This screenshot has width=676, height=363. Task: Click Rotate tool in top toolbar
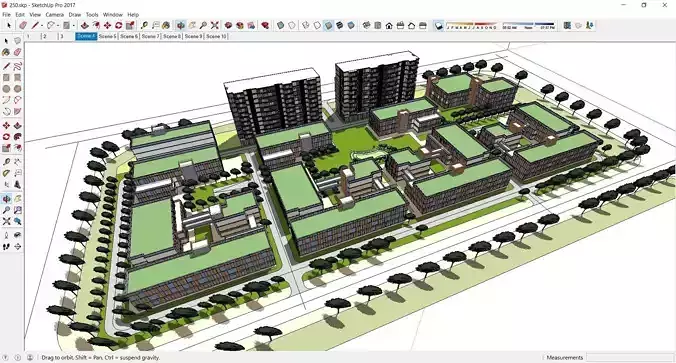click(x=119, y=25)
